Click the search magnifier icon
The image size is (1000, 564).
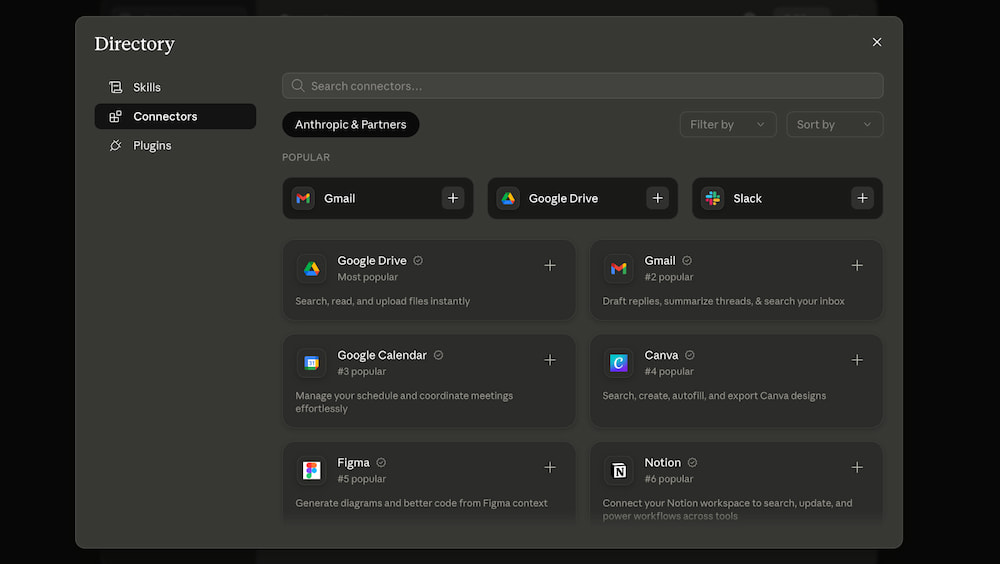[x=298, y=85]
